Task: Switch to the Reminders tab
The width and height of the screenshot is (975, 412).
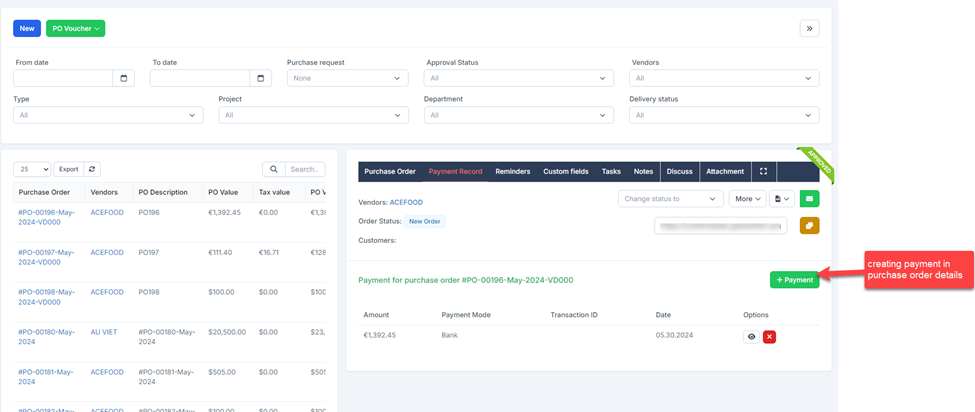Action: pyautogui.click(x=513, y=172)
